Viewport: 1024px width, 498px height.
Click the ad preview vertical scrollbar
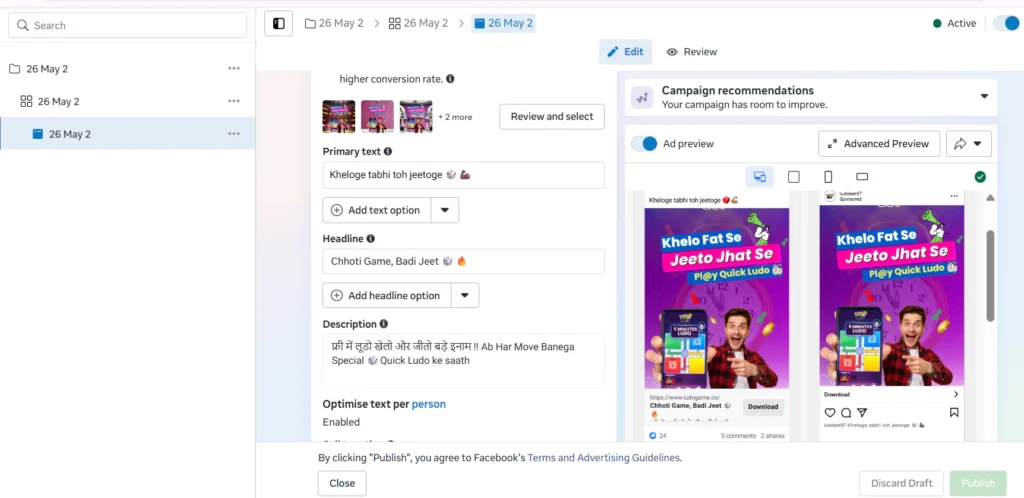tap(990, 275)
